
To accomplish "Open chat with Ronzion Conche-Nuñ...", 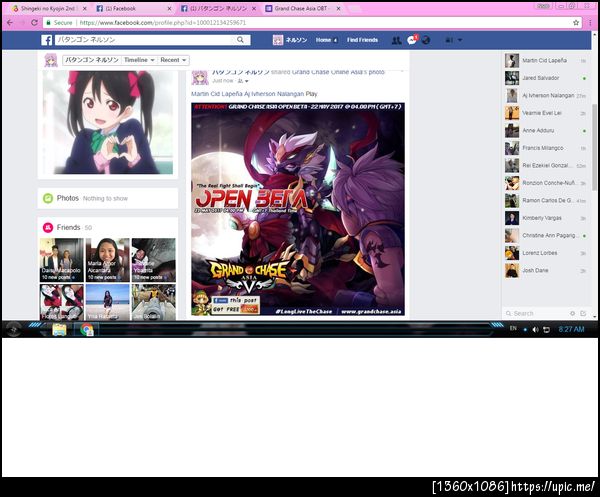I will [546, 183].
